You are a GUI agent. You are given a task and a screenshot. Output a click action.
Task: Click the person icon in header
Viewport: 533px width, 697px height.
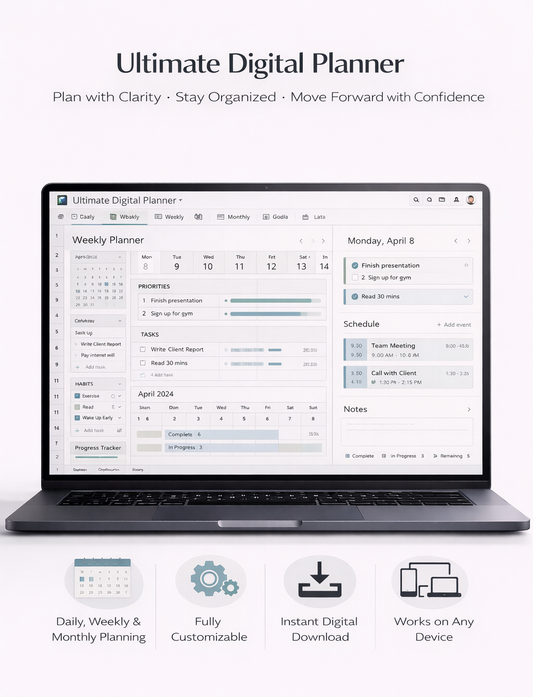click(x=456, y=200)
